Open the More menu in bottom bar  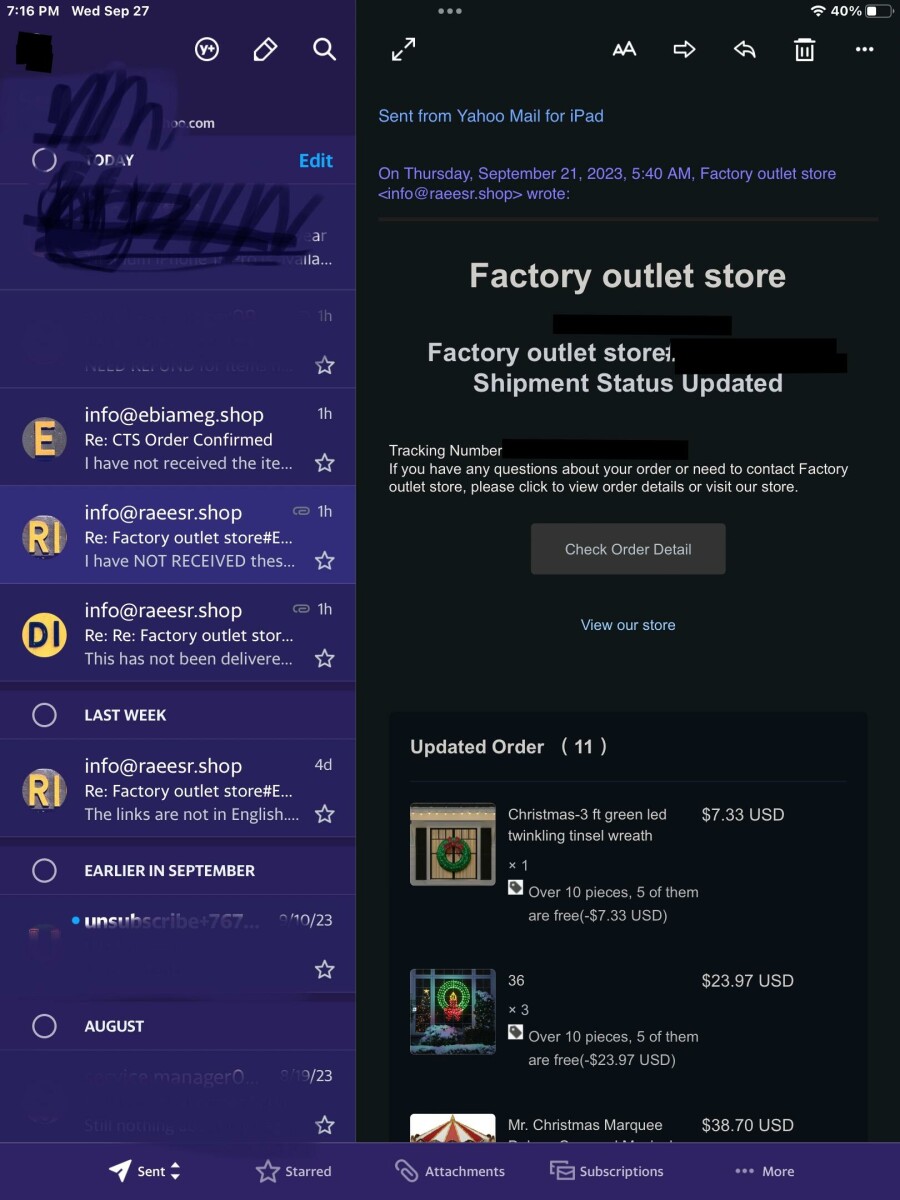tap(765, 1171)
